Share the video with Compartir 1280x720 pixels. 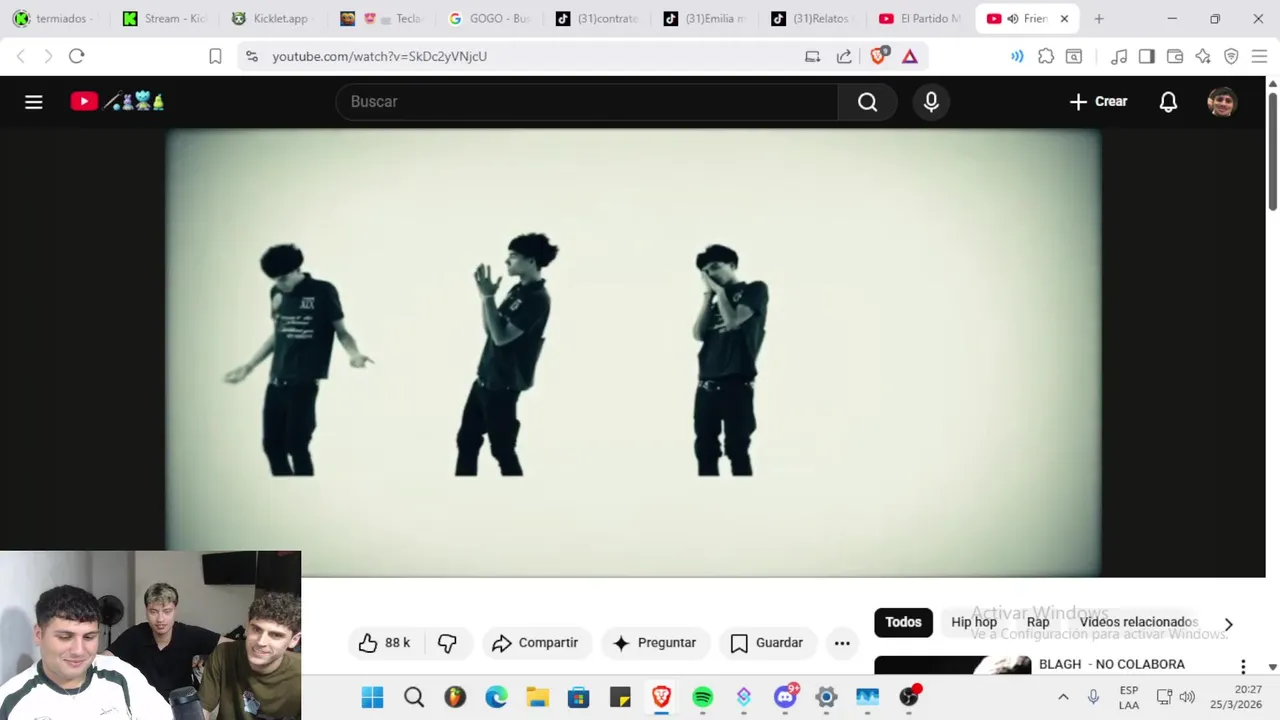[x=535, y=643]
